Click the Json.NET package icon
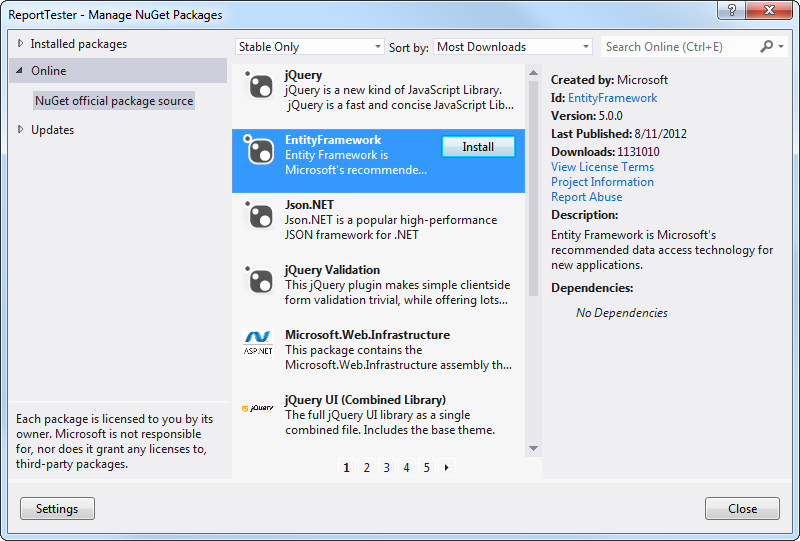This screenshot has height=541, width=800. (x=260, y=217)
